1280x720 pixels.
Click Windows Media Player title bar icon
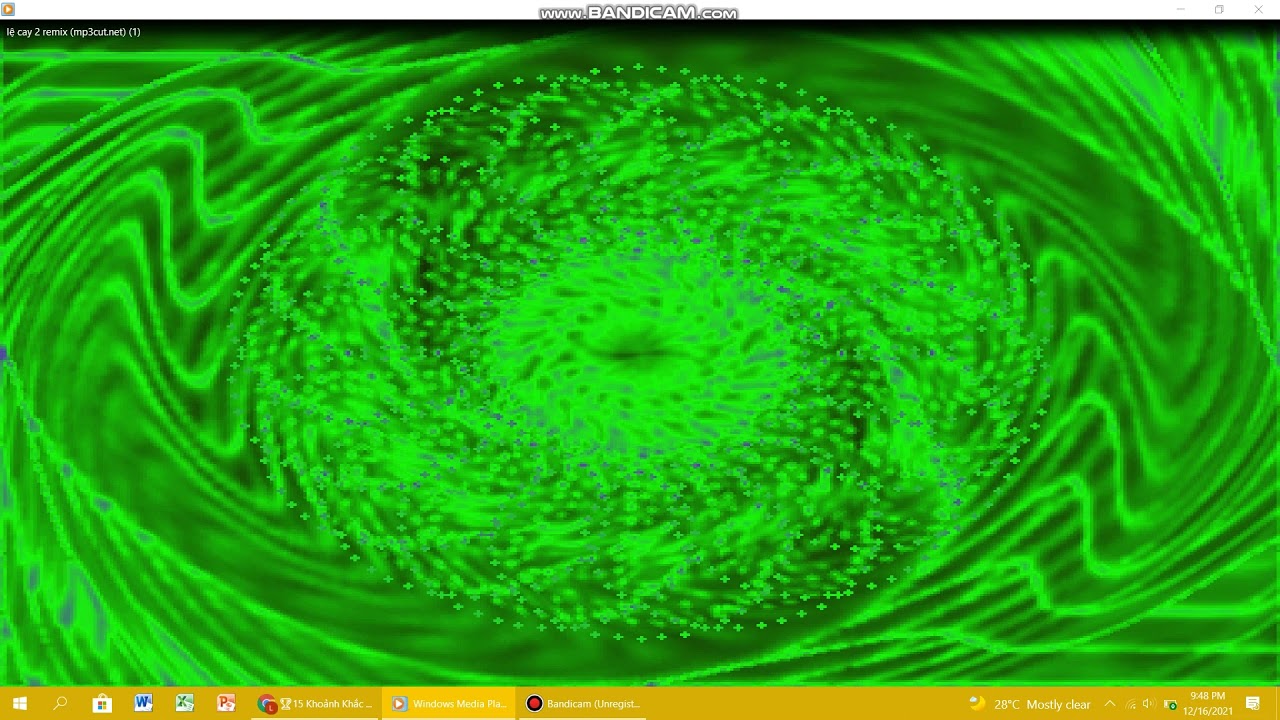[8, 10]
